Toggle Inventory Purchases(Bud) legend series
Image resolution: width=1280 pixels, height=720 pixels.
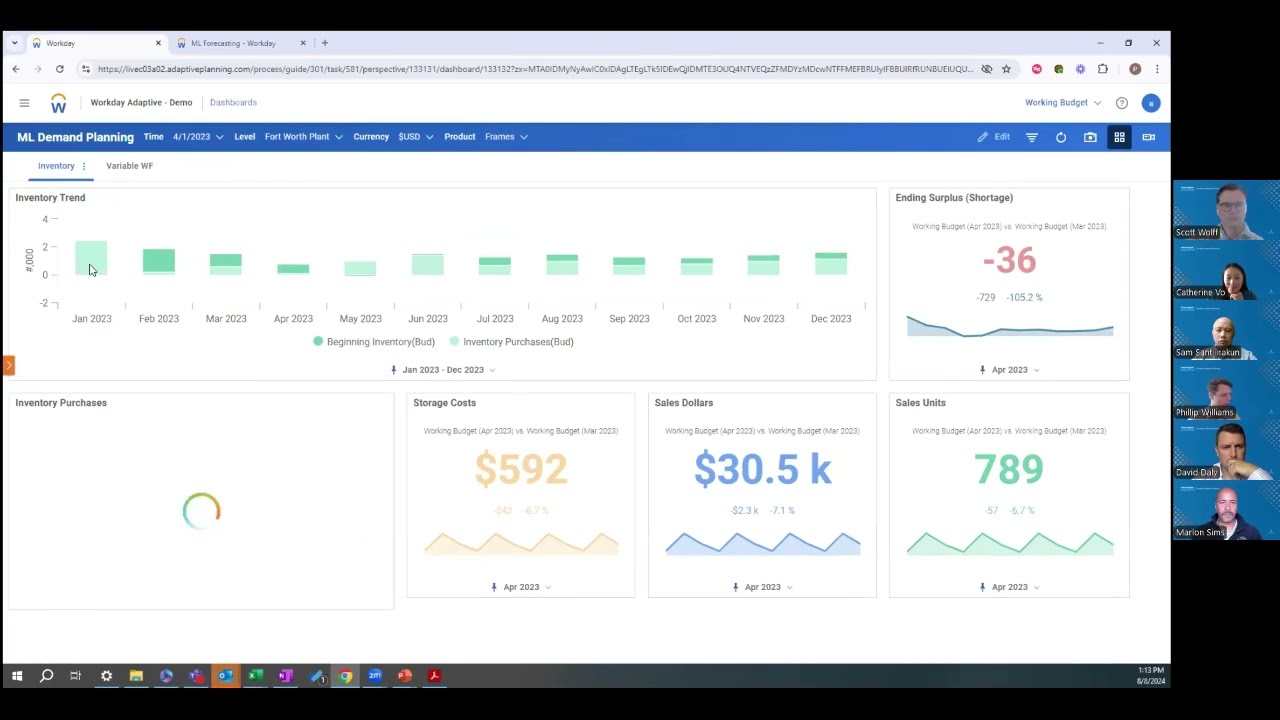pyautogui.click(x=512, y=342)
